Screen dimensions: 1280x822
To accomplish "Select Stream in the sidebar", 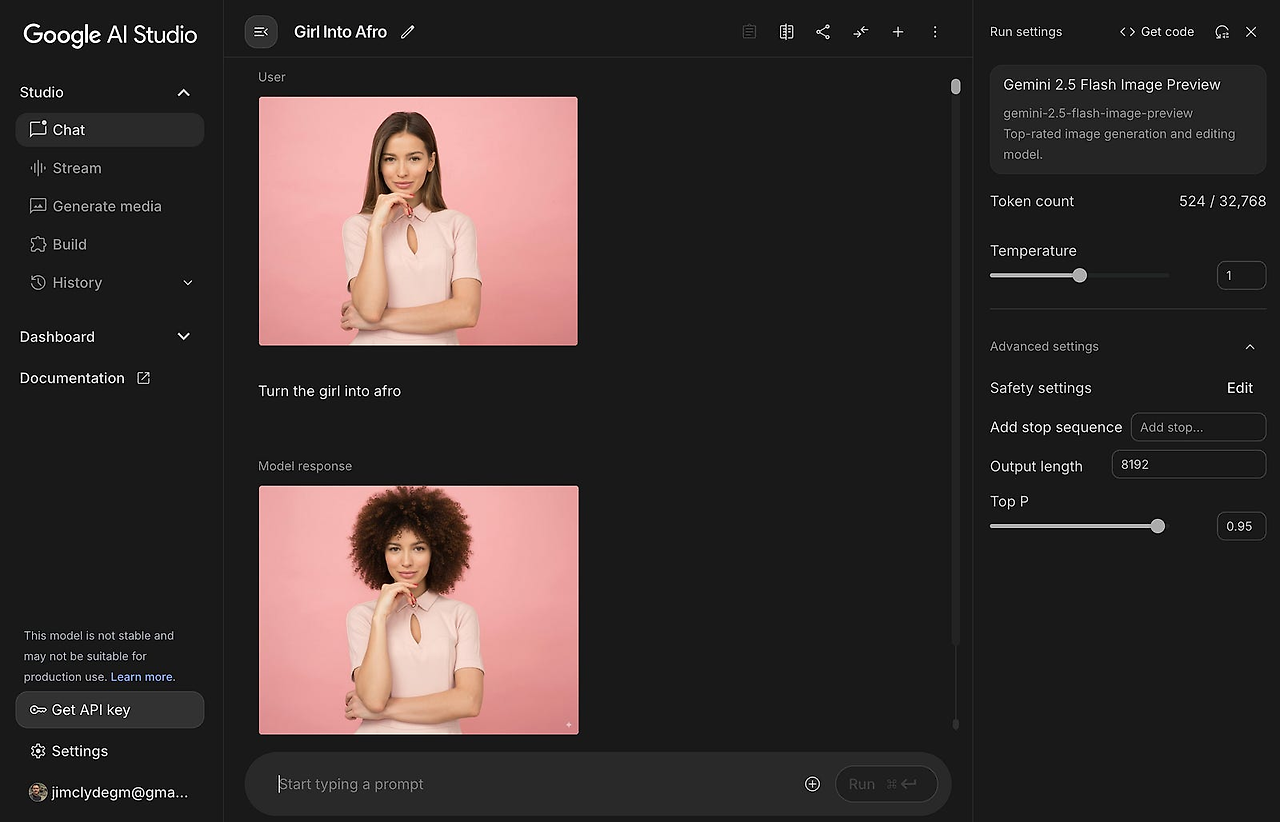I will tap(77, 168).
